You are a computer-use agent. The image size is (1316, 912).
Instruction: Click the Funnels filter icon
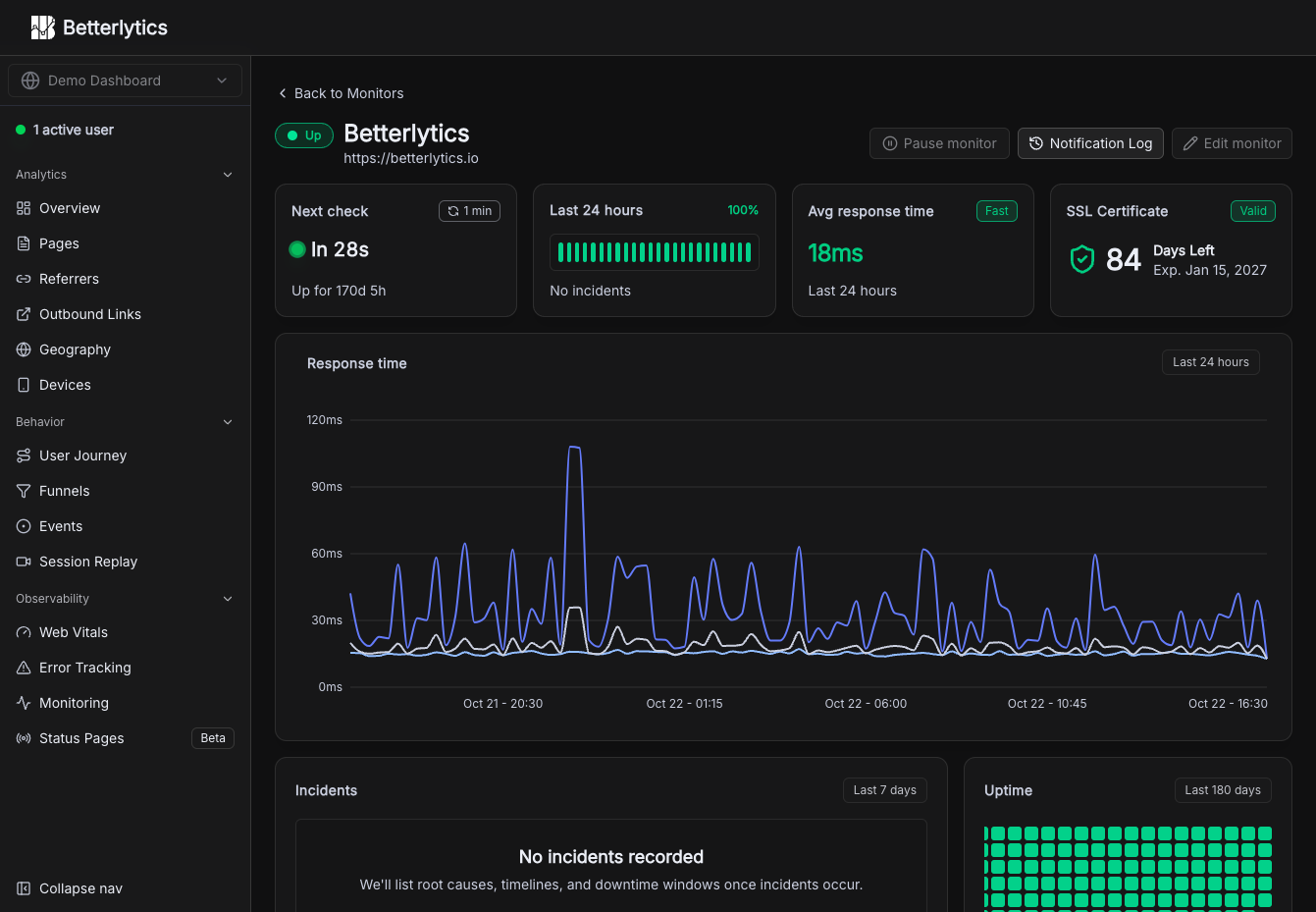click(24, 491)
